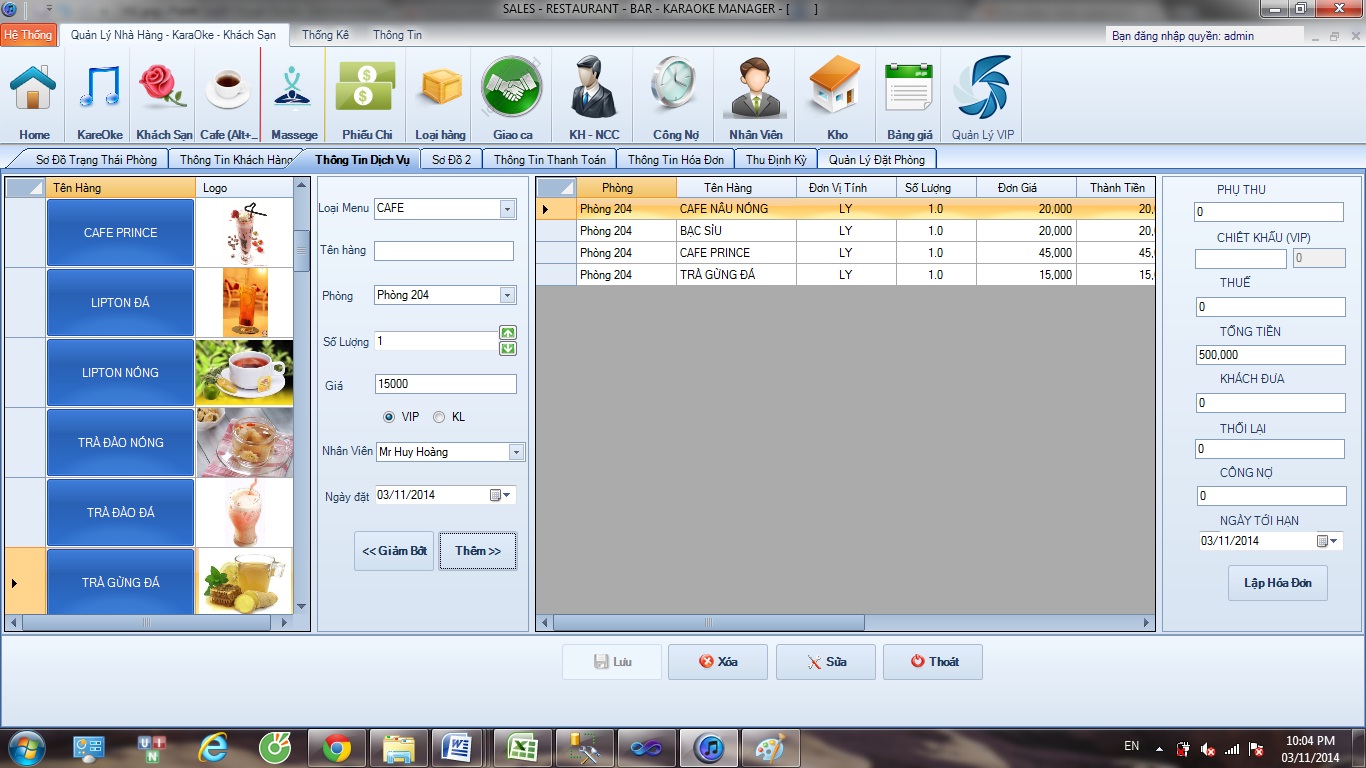Viewport: 1366px width, 768px height.
Task: Select the TRÀ ĐÀO NÓNG product tile
Action: tap(120, 443)
